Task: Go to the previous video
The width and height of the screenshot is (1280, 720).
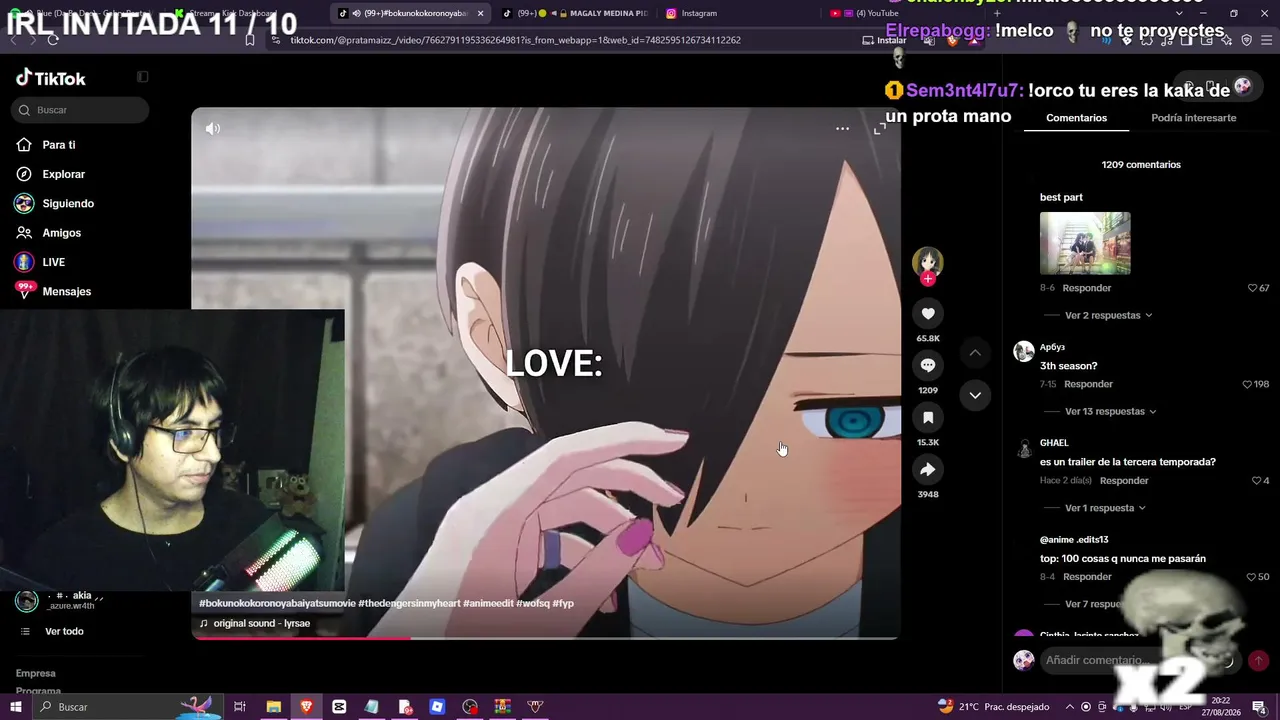Action: click(x=975, y=353)
